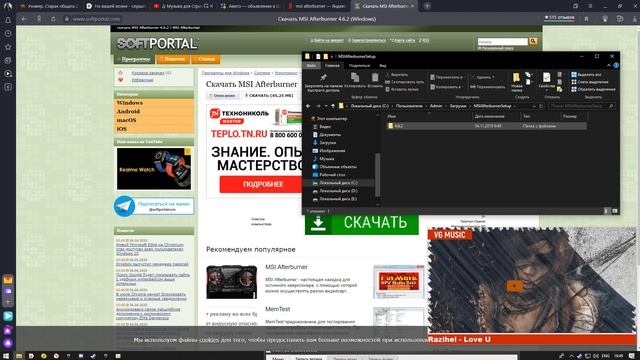Click Copy path (Скопировать путь) in Explorer
Image resolution: width=640 pixels, height=360 pixels.
(x=404, y=82)
